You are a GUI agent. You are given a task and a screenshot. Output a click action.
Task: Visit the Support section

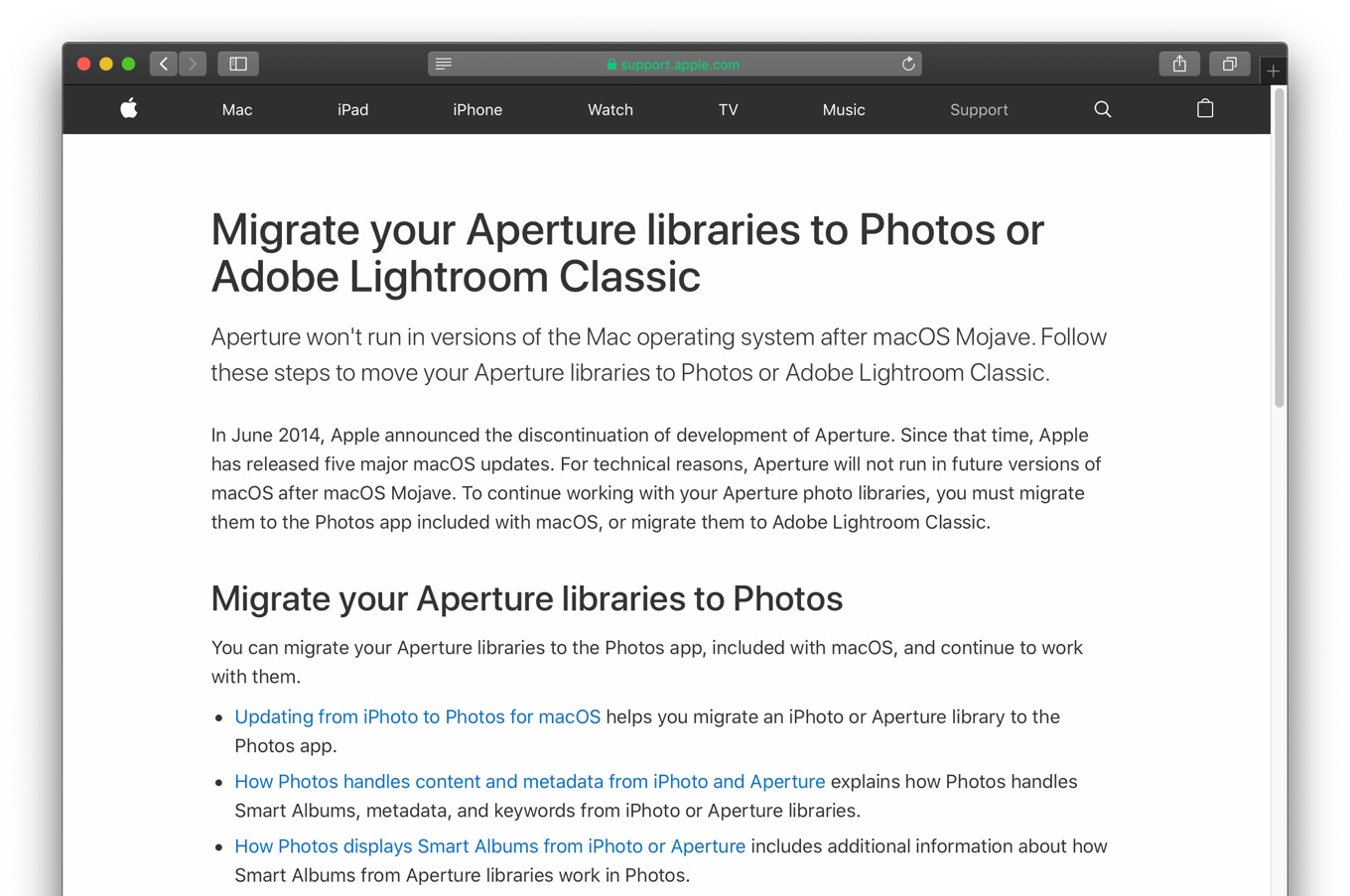tap(979, 110)
